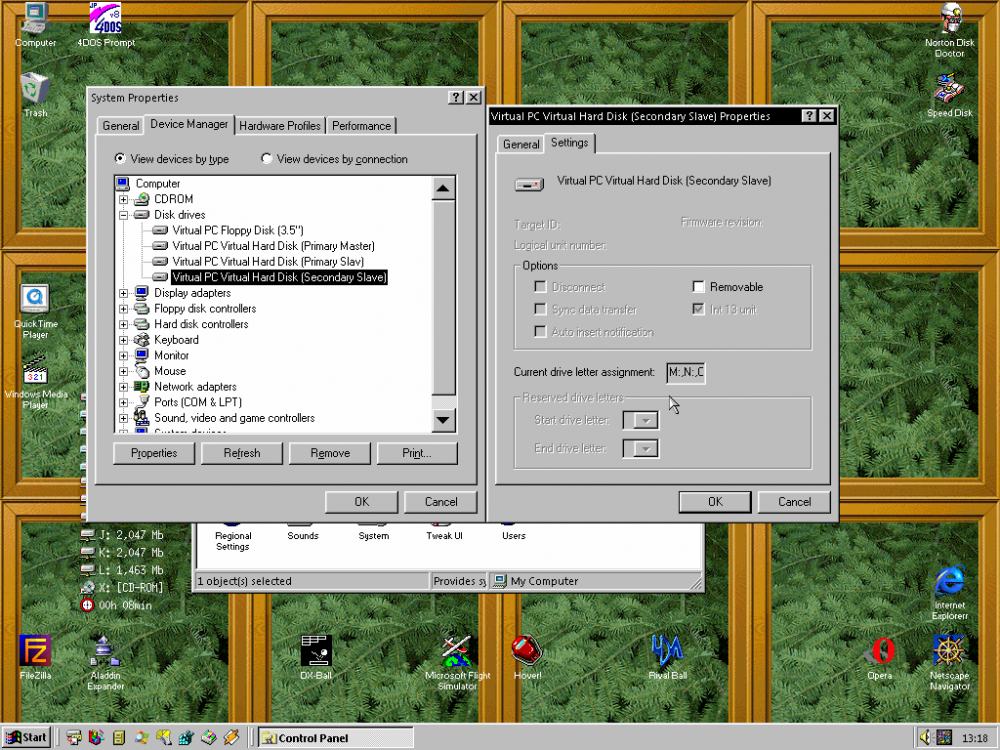Open Netscape Navigator desktop icon
Viewport: 1000px width, 750px height.
949,651
